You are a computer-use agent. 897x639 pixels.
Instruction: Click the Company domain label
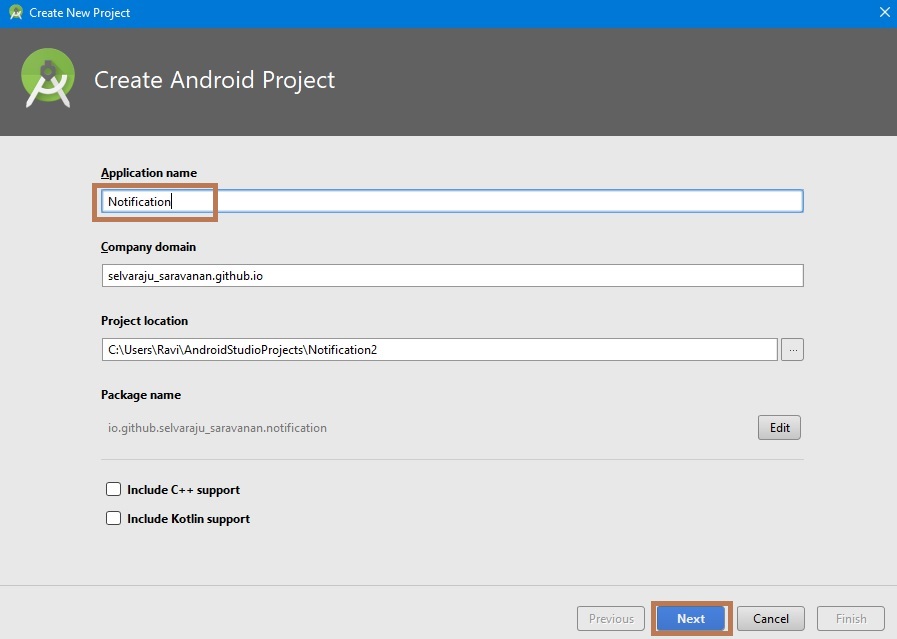[x=148, y=247]
